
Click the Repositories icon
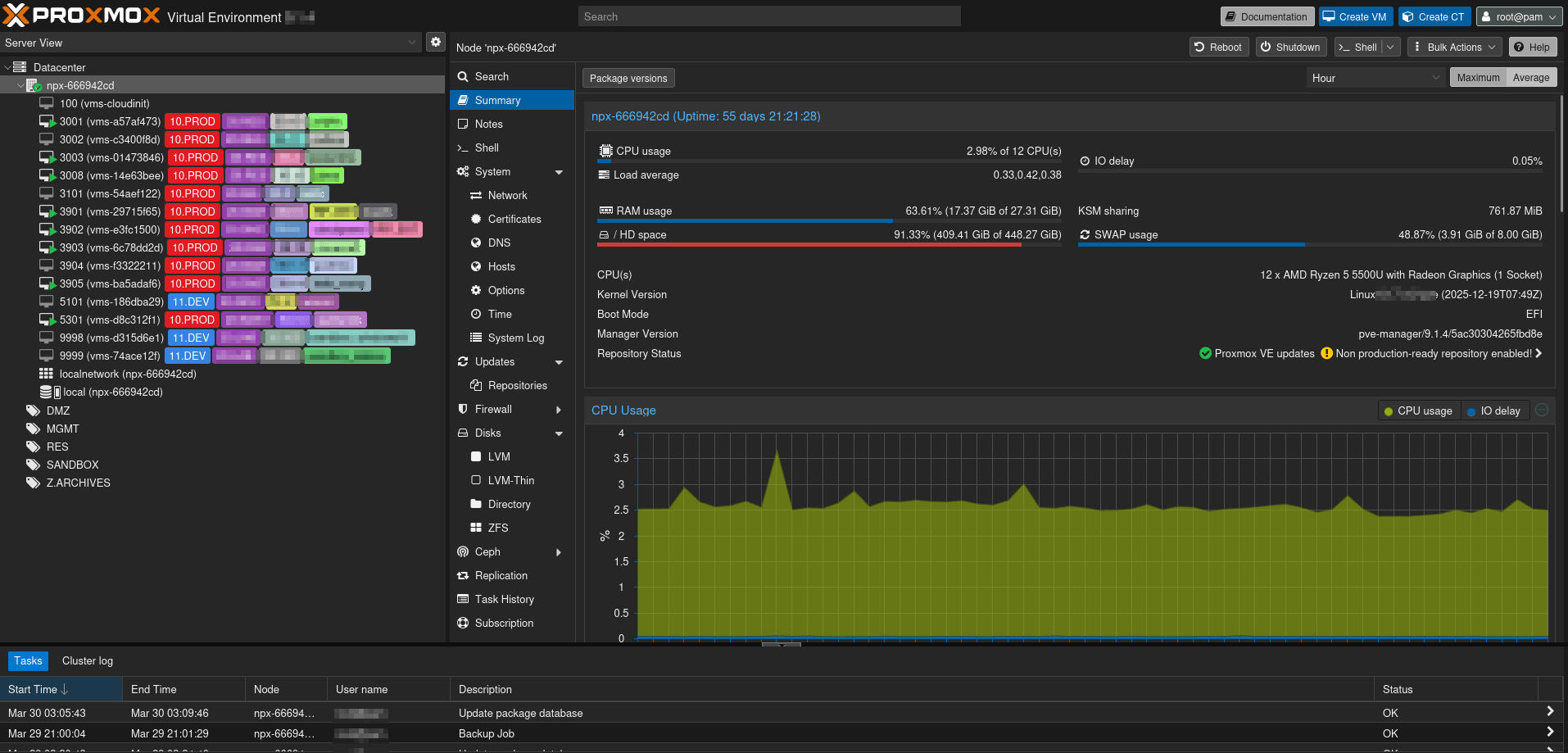[476, 385]
